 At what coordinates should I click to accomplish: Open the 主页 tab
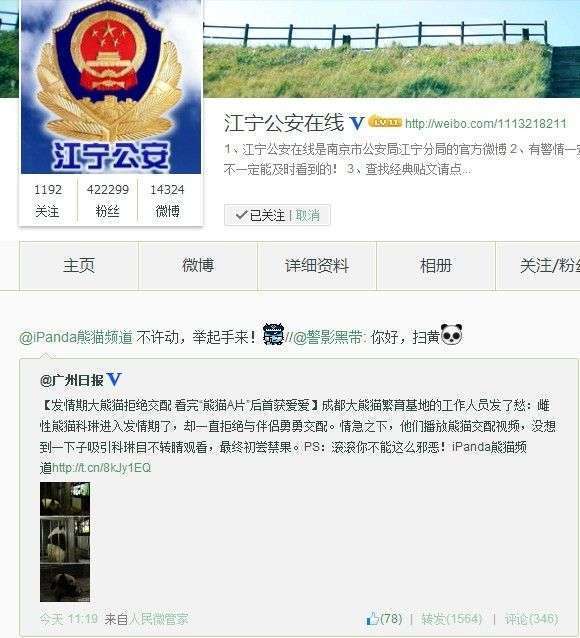point(79,266)
